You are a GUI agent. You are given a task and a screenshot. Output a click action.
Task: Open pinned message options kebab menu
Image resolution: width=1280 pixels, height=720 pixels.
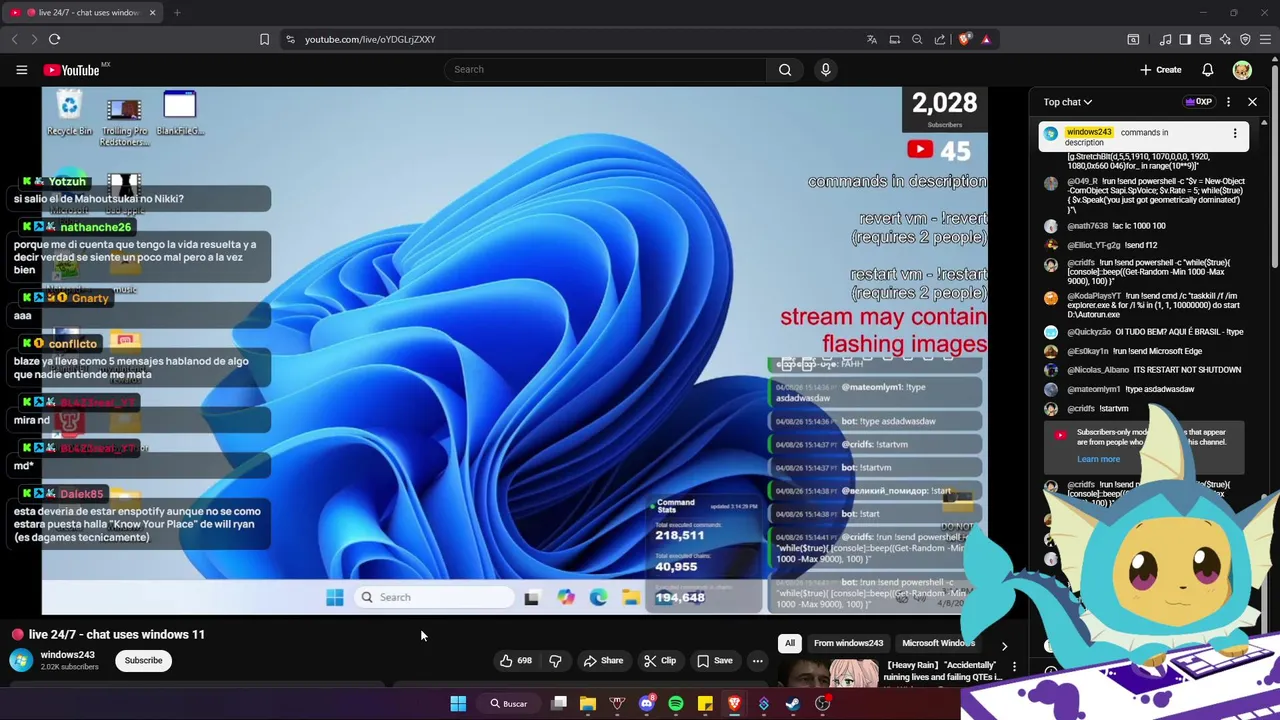[x=1235, y=133]
